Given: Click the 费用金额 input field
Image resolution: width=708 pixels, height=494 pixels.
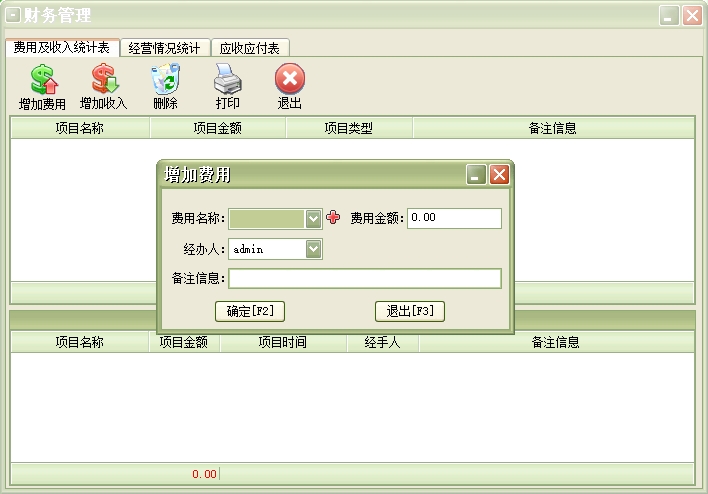Looking at the screenshot, I should click(x=454, y=218).
